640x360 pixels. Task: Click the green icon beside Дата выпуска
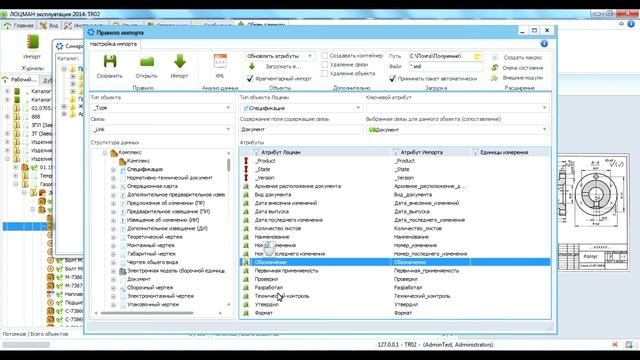(246, 211)
